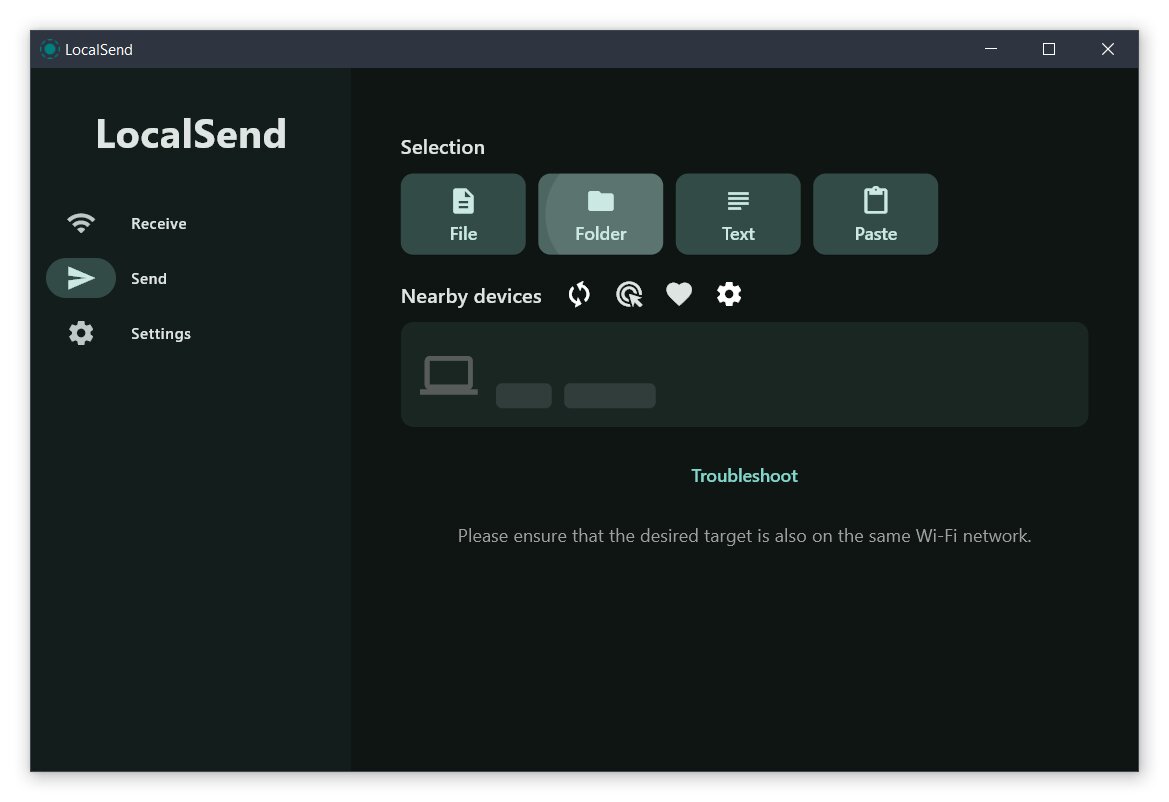Viewport: 1169px width, 802px height.
Task: Maximize the LocalSend window
Action: (x=1049, y=49)
